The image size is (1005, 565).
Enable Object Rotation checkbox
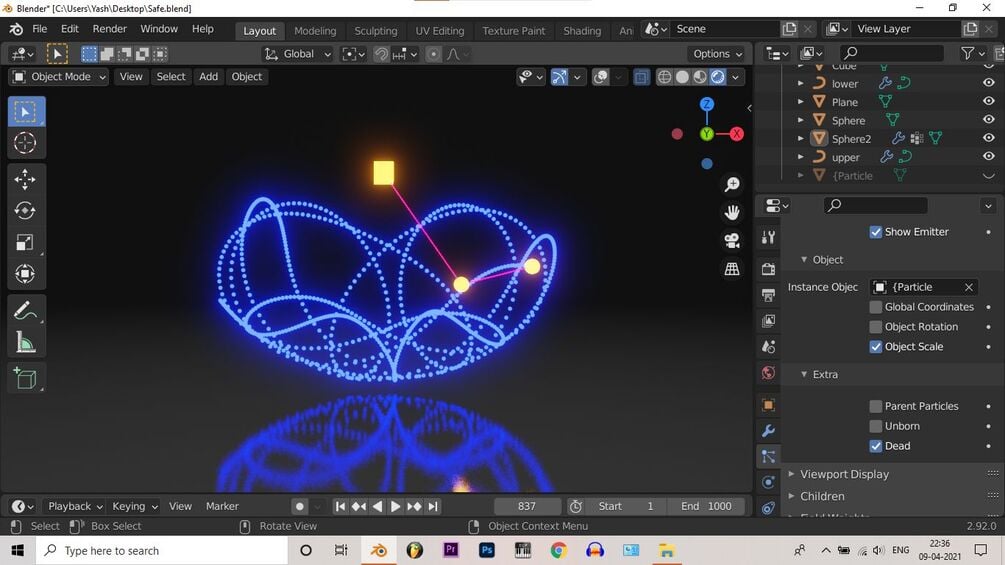(x=876, y=327)
